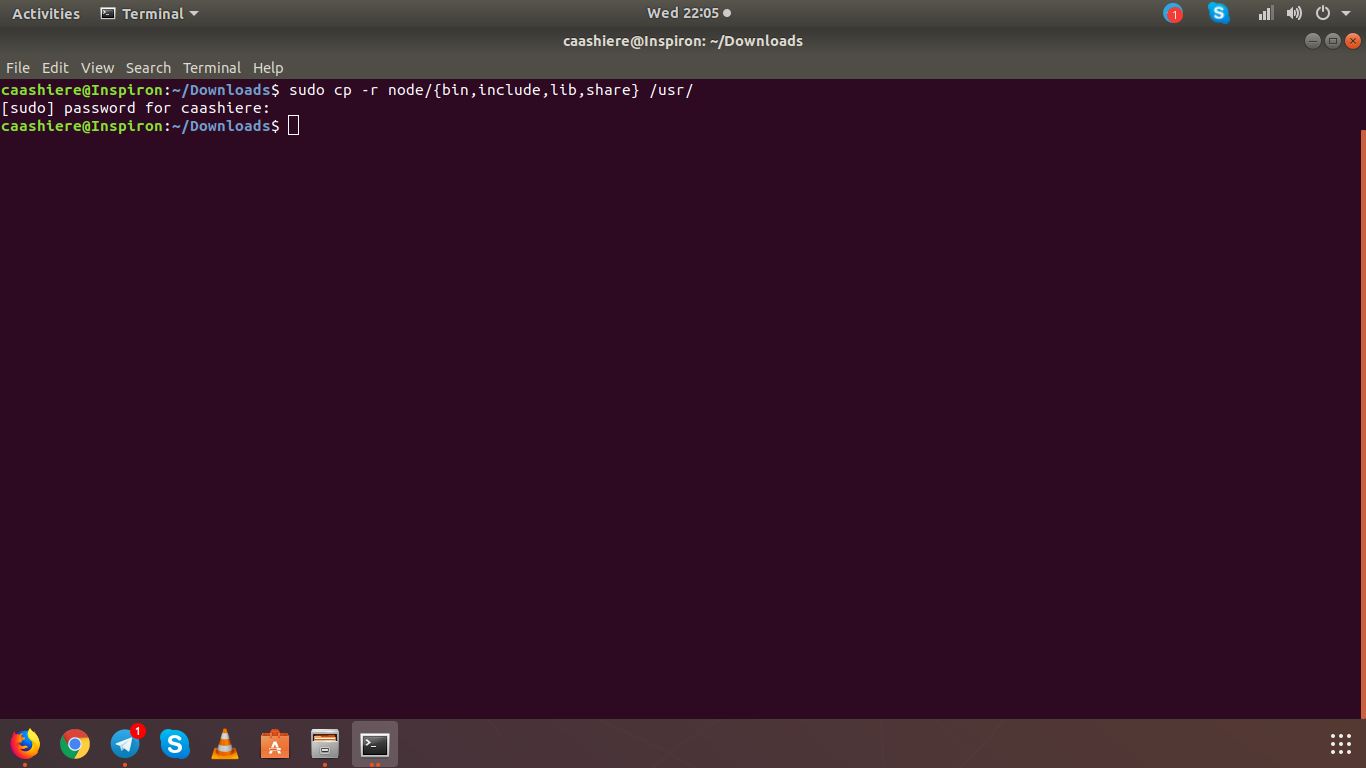This screenshot has width=1366, height=768.
Task: Open Telegram from the dock
Action: coord(125,744)
